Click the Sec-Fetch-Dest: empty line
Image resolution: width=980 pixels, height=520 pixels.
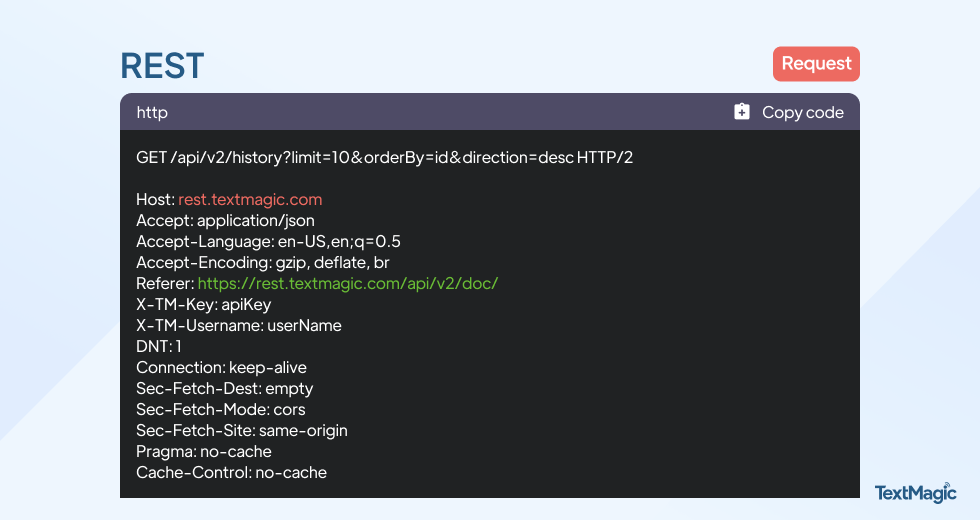(x=224, y=389)
